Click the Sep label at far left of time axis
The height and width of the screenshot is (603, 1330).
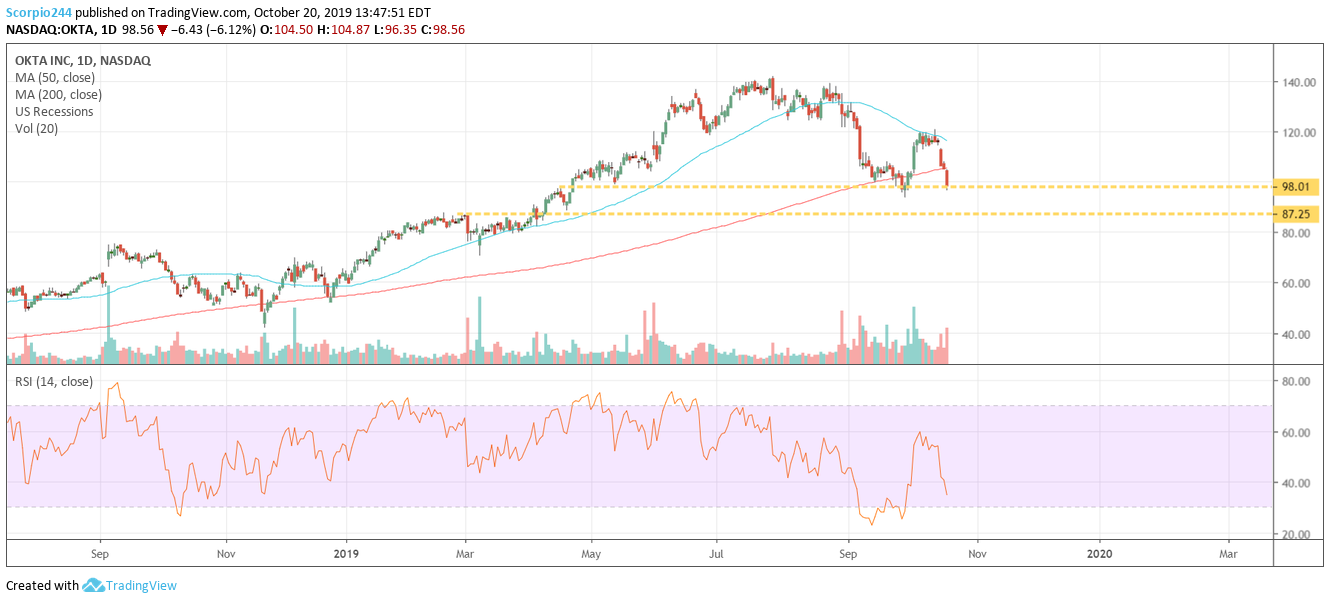pyautogui.click(x=100, y=552)
